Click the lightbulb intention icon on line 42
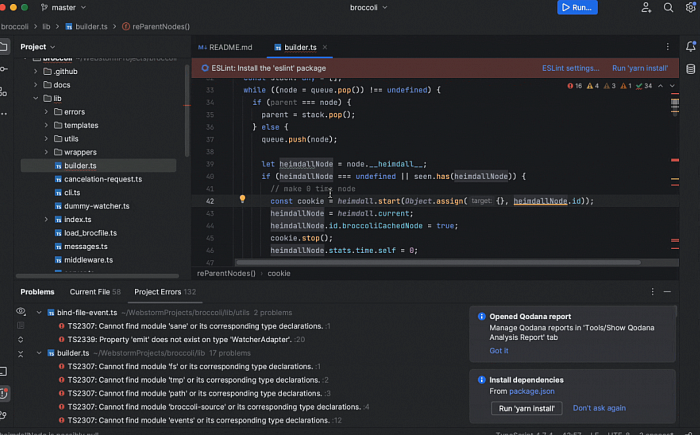 [242, 199]
